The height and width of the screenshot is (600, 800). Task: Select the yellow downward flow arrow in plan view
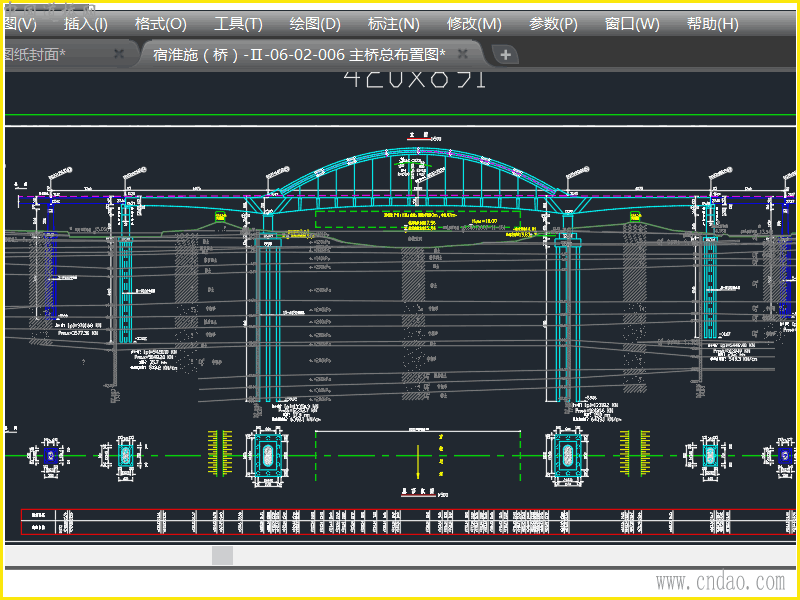click(x=418, y=463)
